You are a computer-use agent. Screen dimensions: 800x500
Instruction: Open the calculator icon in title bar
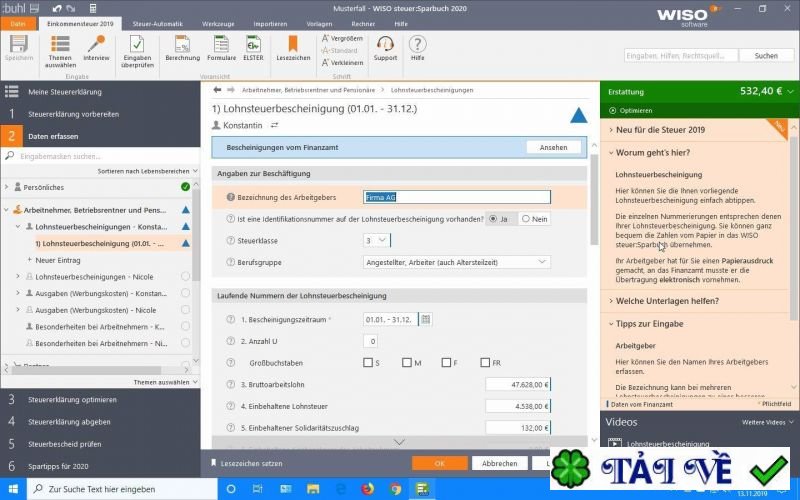(92, 8)
